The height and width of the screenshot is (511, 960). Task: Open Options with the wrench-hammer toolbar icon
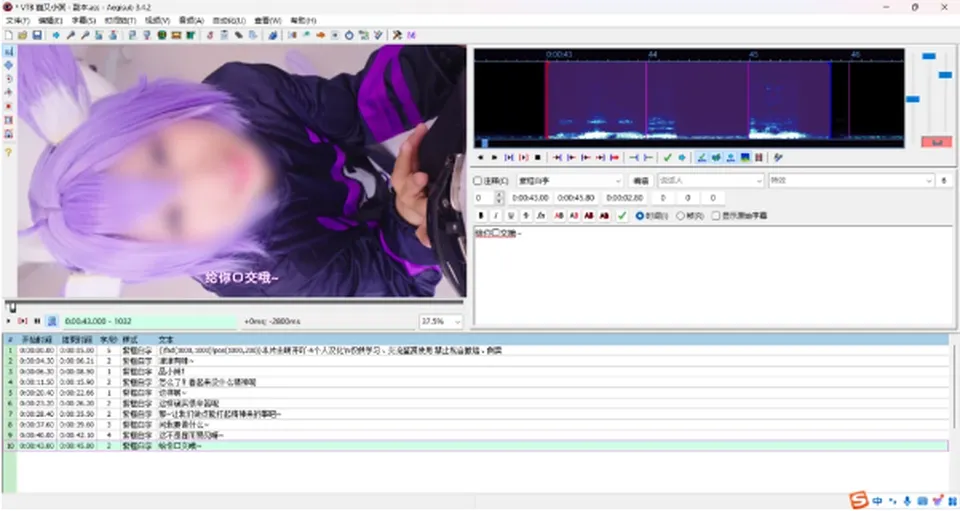[397, 35]
